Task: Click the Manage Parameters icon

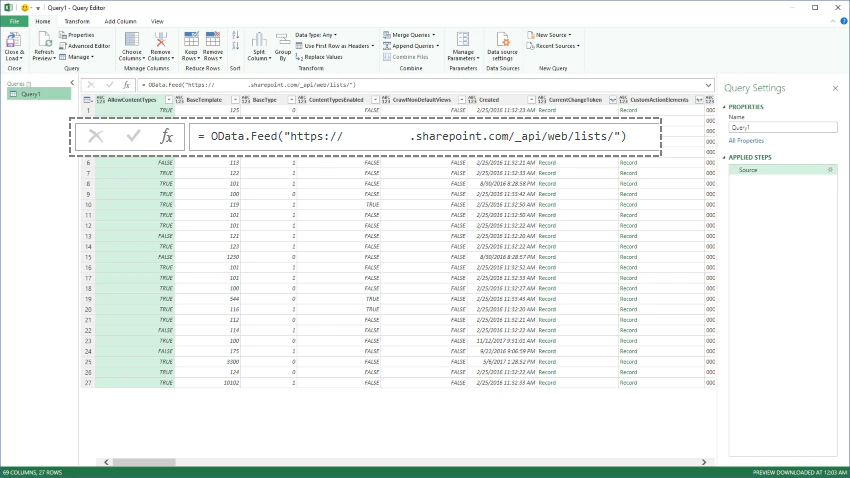Action: tap(463, 40)
